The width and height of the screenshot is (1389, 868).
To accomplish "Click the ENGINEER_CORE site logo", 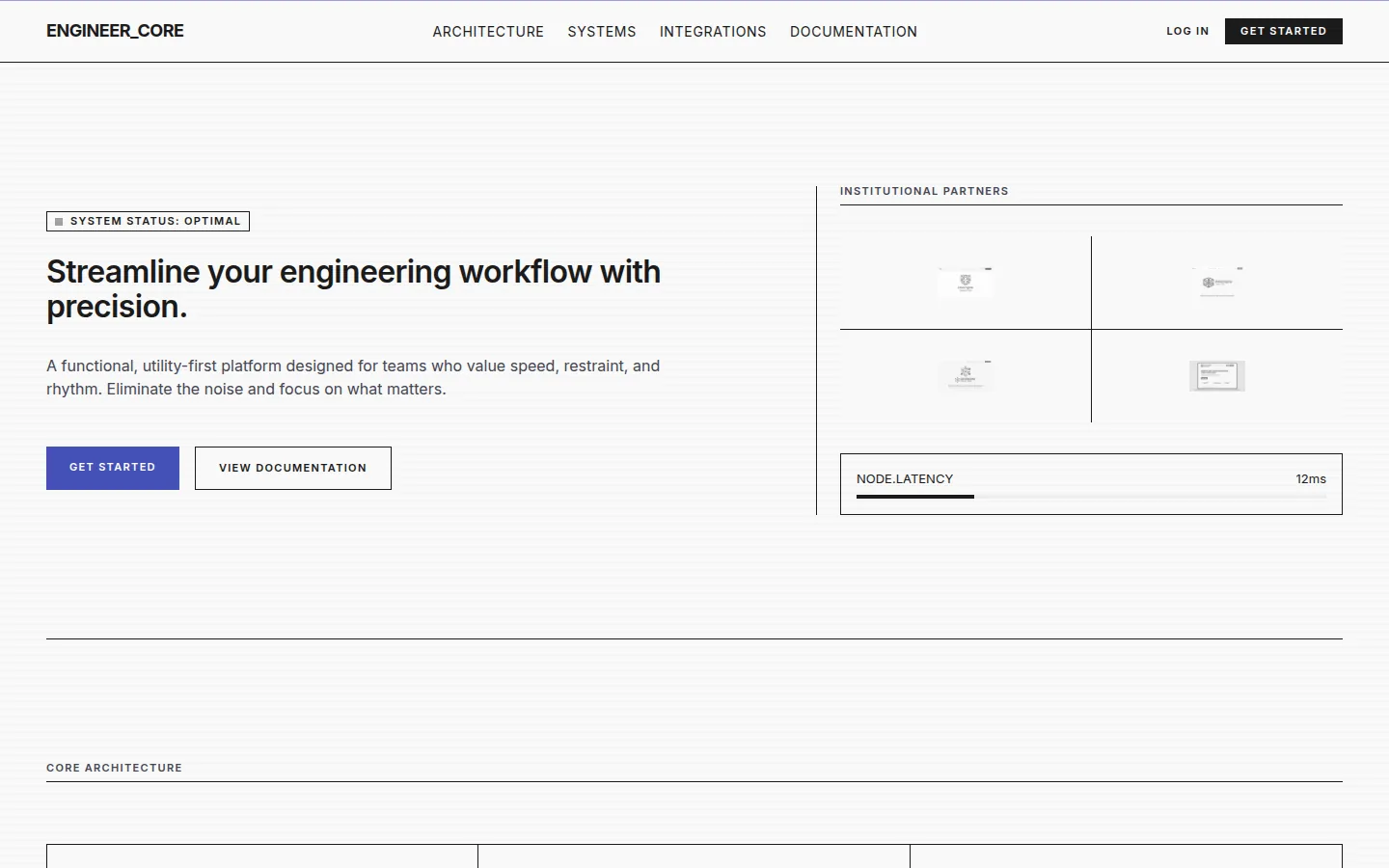I will pyautogui.click(x=115, y=31).
